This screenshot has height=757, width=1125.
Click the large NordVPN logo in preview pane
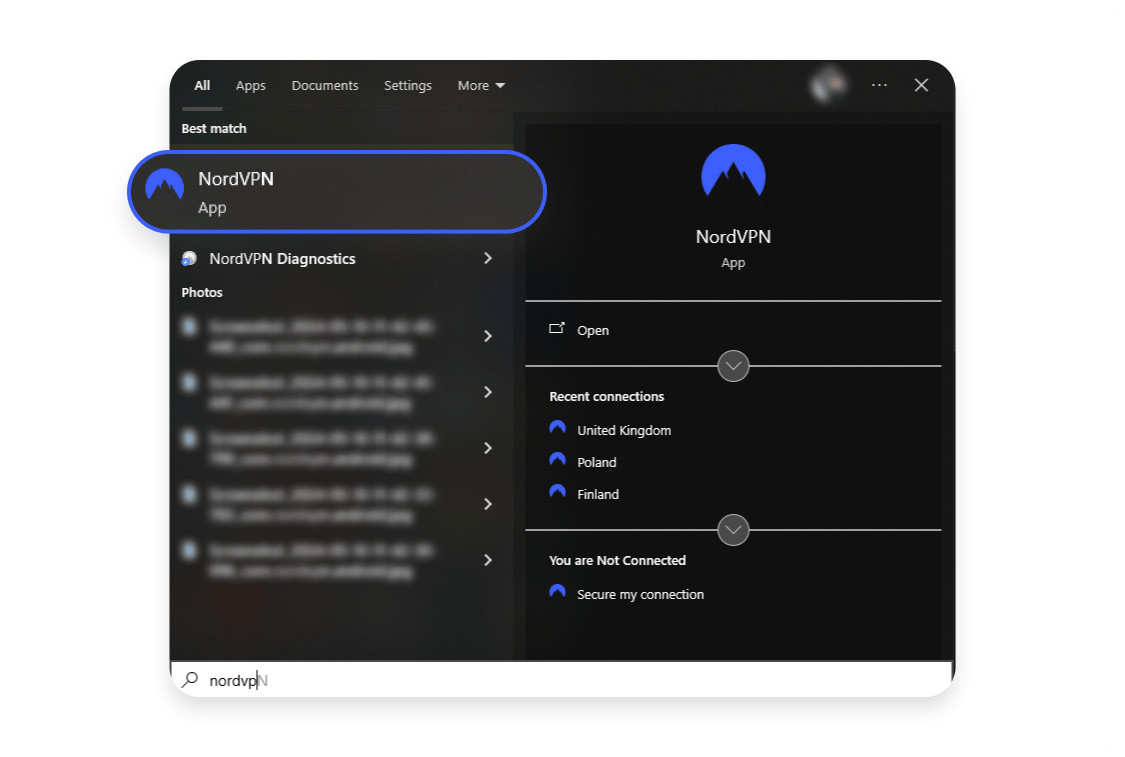[x=733, y=171]
